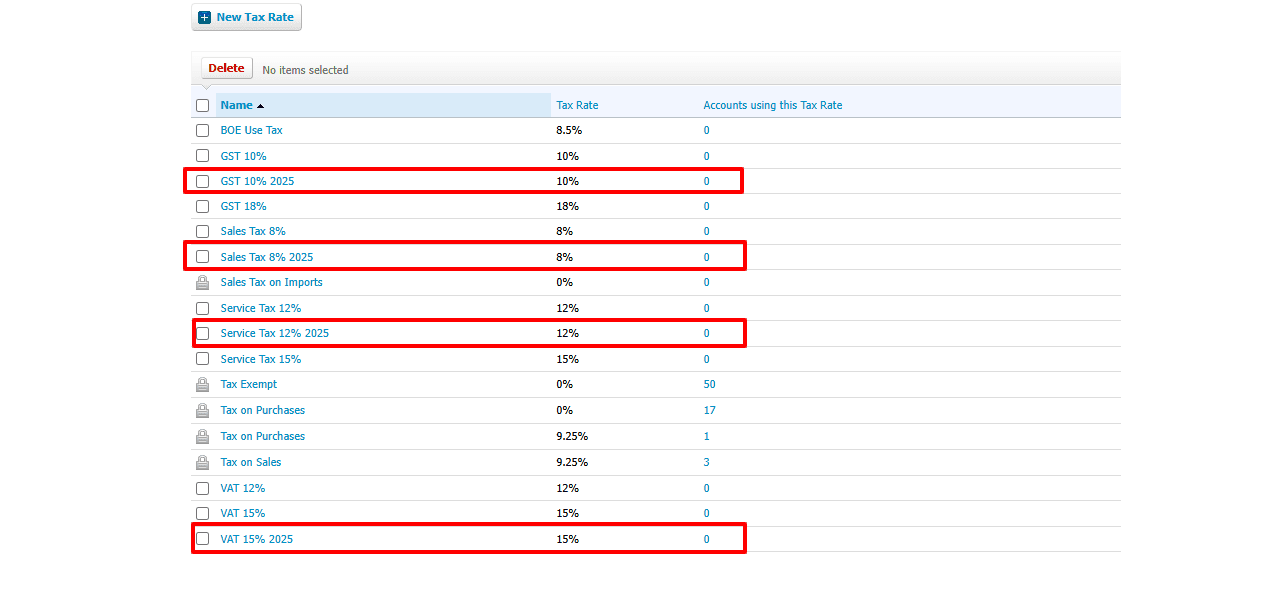Screen dimensions: 1273x592
Task: Check the box for BOE Use Tax
Action: [203, 131]
